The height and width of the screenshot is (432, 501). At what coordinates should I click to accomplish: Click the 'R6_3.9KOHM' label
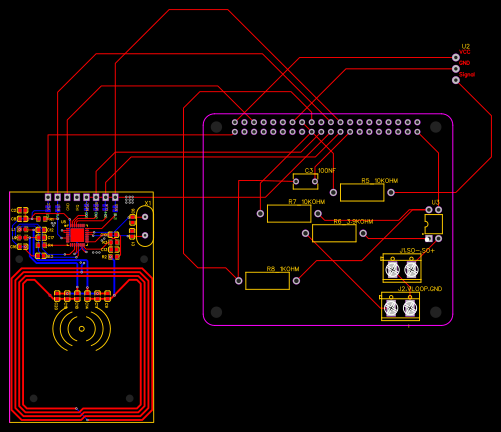(x=353, y=221)
